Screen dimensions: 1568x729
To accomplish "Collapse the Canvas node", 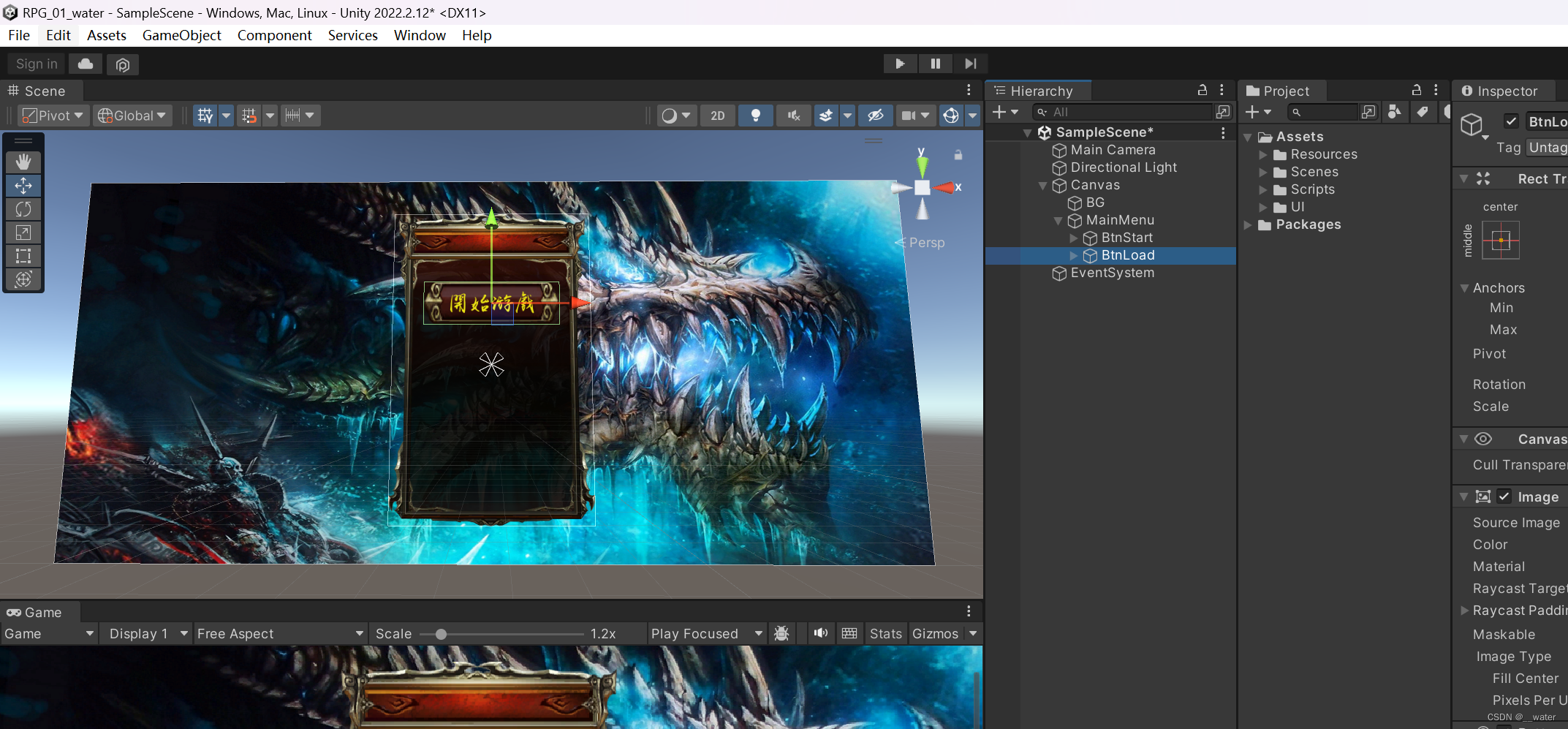I will coord(1043,186).
